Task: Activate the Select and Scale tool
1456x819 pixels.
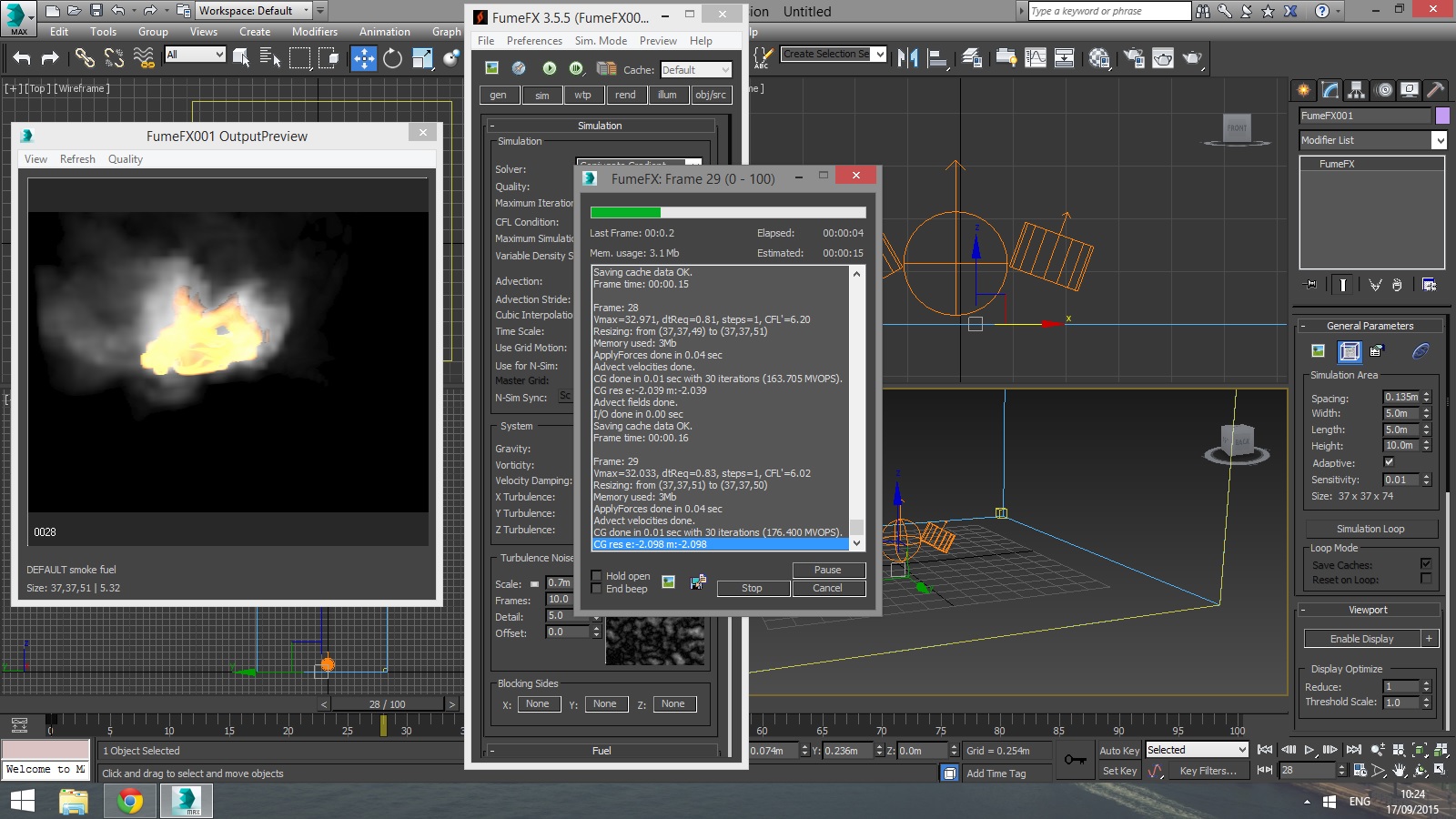Action: [x=423, y=58]
